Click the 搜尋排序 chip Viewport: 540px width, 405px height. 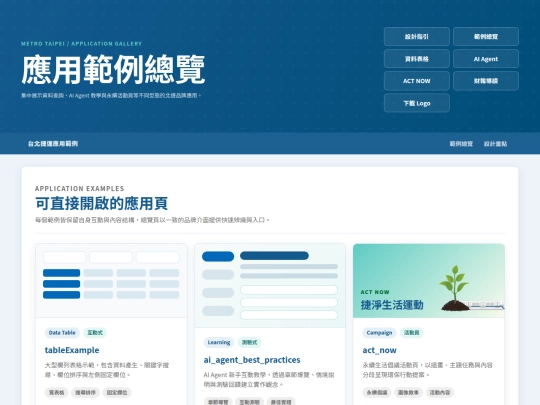point(85,392)
